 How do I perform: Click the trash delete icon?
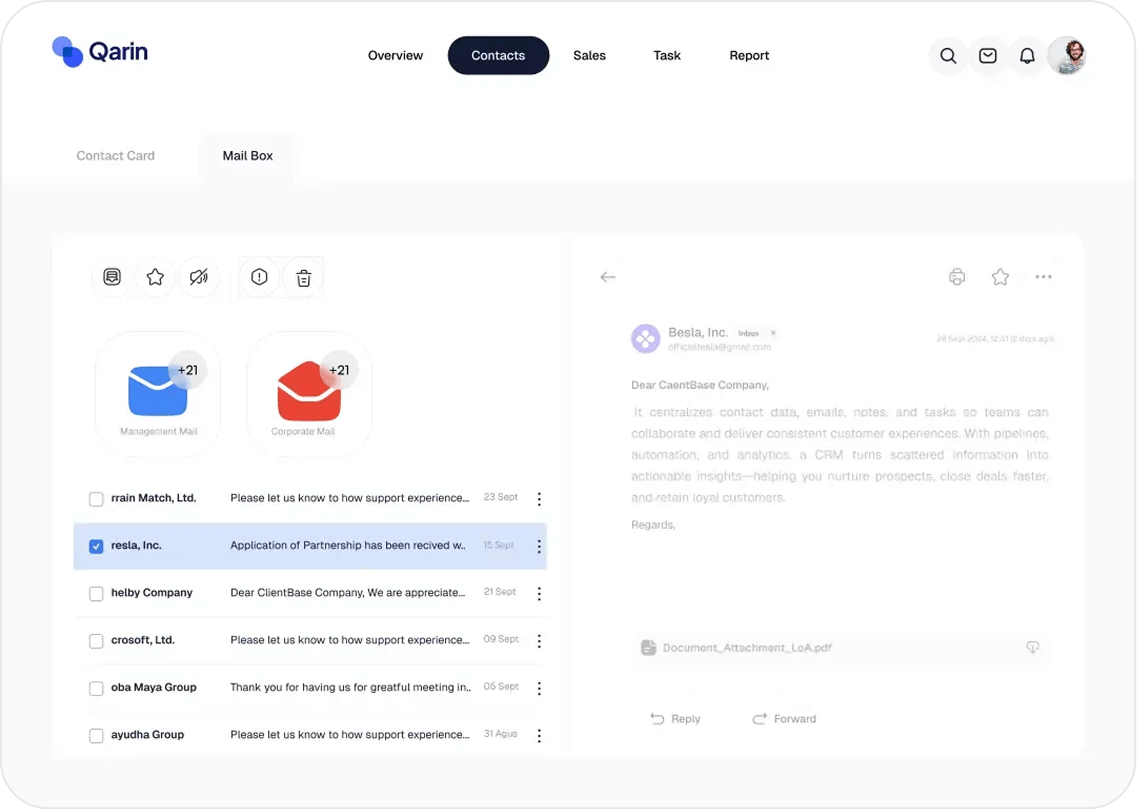(304, 278)
